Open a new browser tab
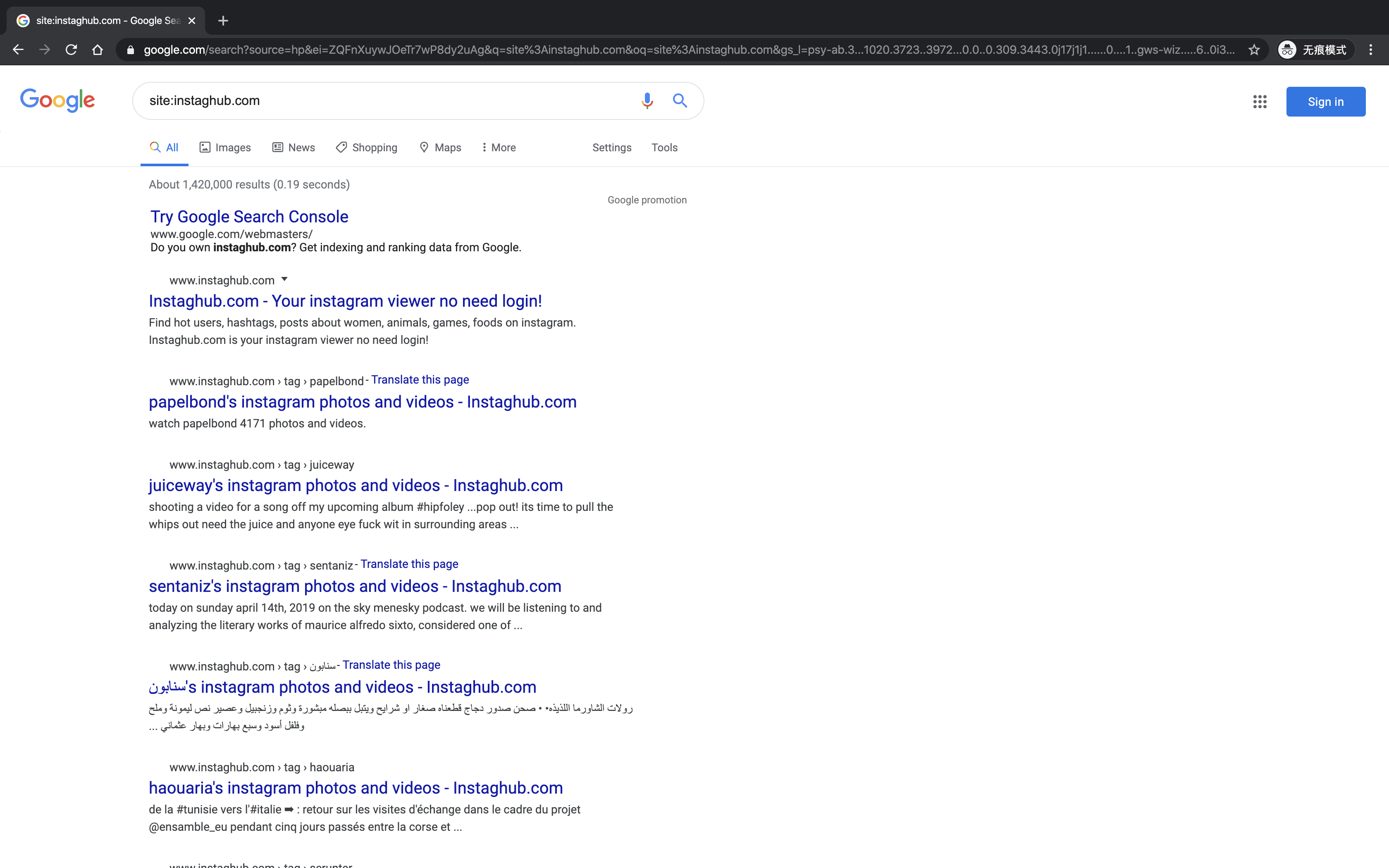Screen dimensions: 1389x868 click(x=223, y=21)
